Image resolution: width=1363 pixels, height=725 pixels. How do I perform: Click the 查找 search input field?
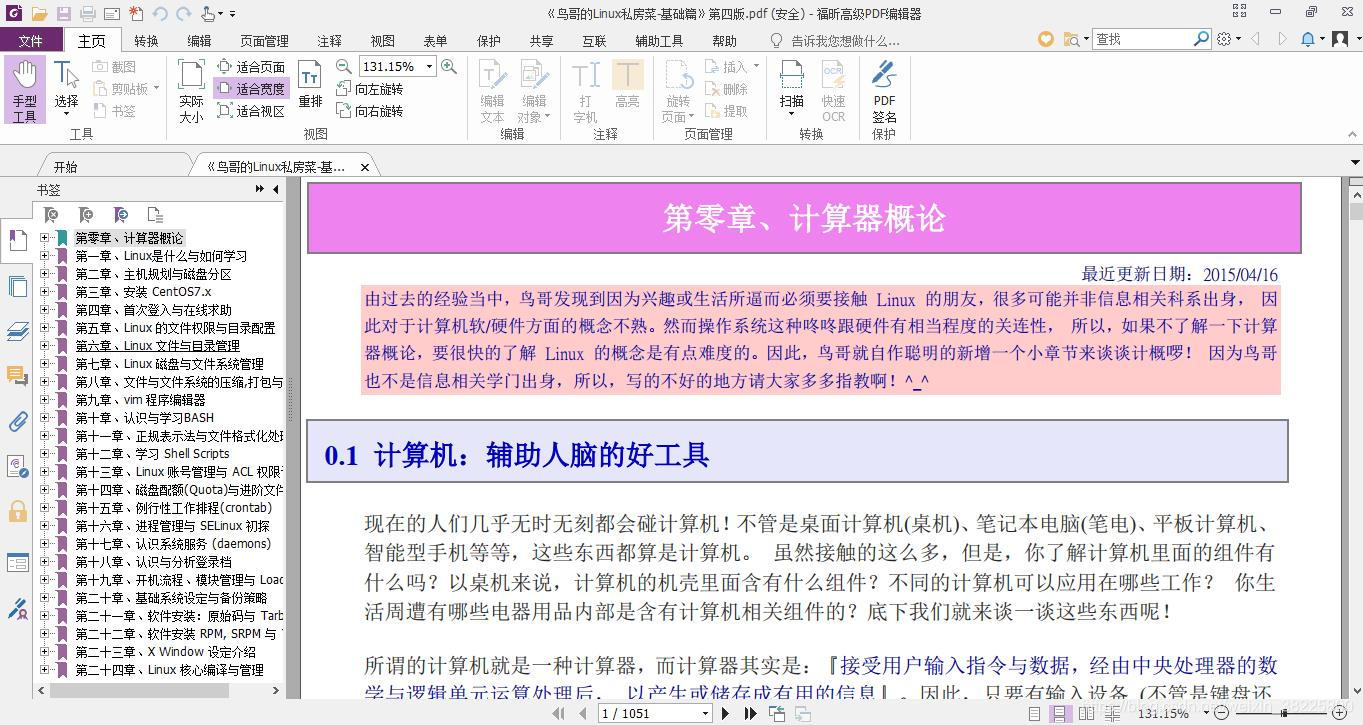(1142, 39)
